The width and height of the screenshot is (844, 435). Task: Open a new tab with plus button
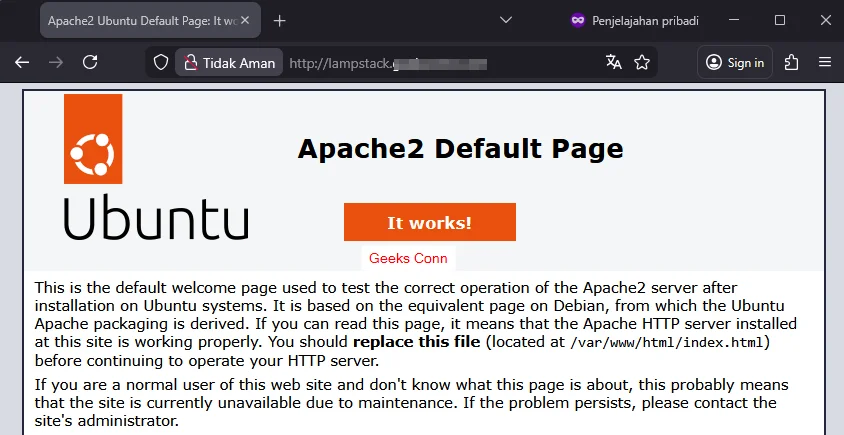(279, 21)
